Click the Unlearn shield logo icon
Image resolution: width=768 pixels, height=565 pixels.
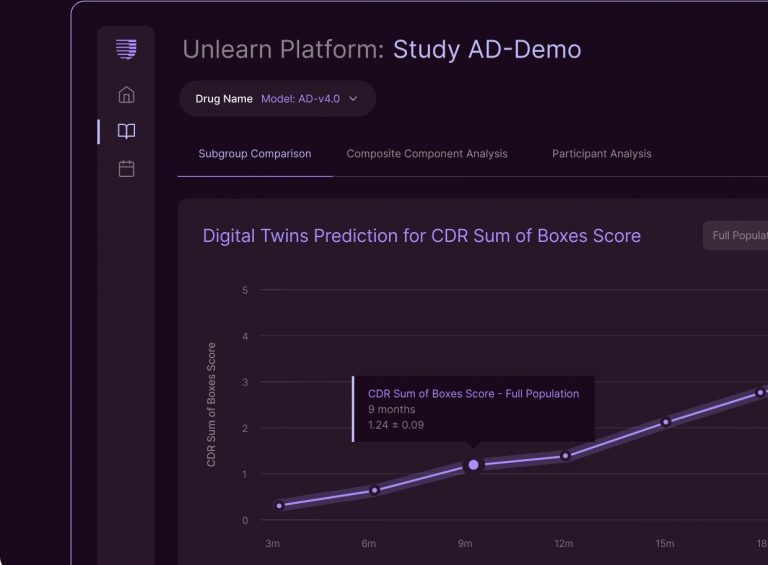126,49
